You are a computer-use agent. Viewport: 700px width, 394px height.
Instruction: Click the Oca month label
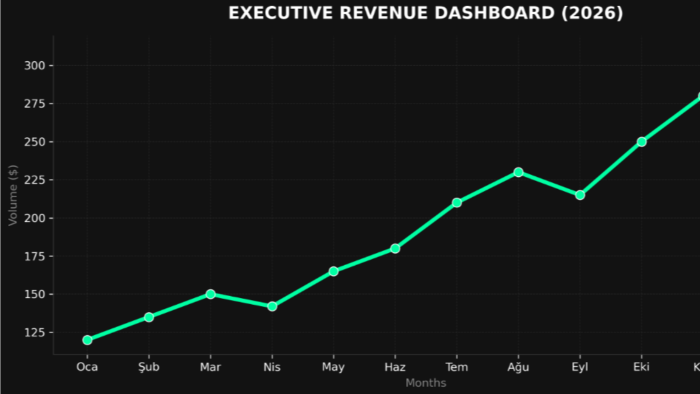point(87,367)
